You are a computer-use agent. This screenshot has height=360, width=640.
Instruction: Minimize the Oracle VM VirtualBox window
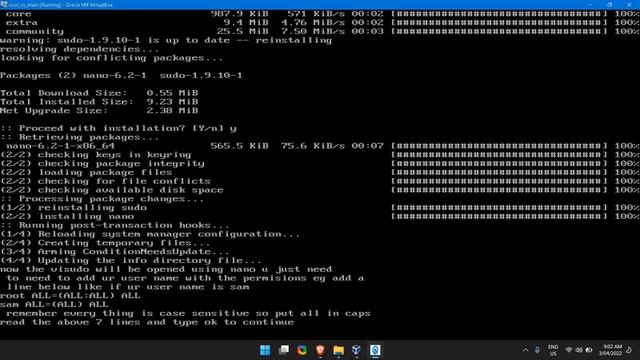tap(590, 4)
